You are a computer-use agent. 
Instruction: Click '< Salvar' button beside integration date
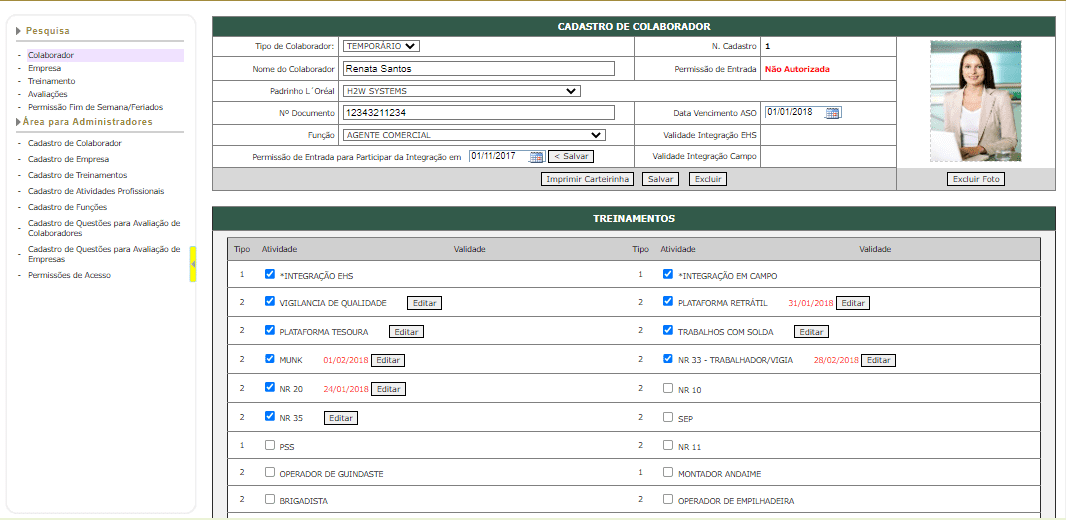(571, 156)
